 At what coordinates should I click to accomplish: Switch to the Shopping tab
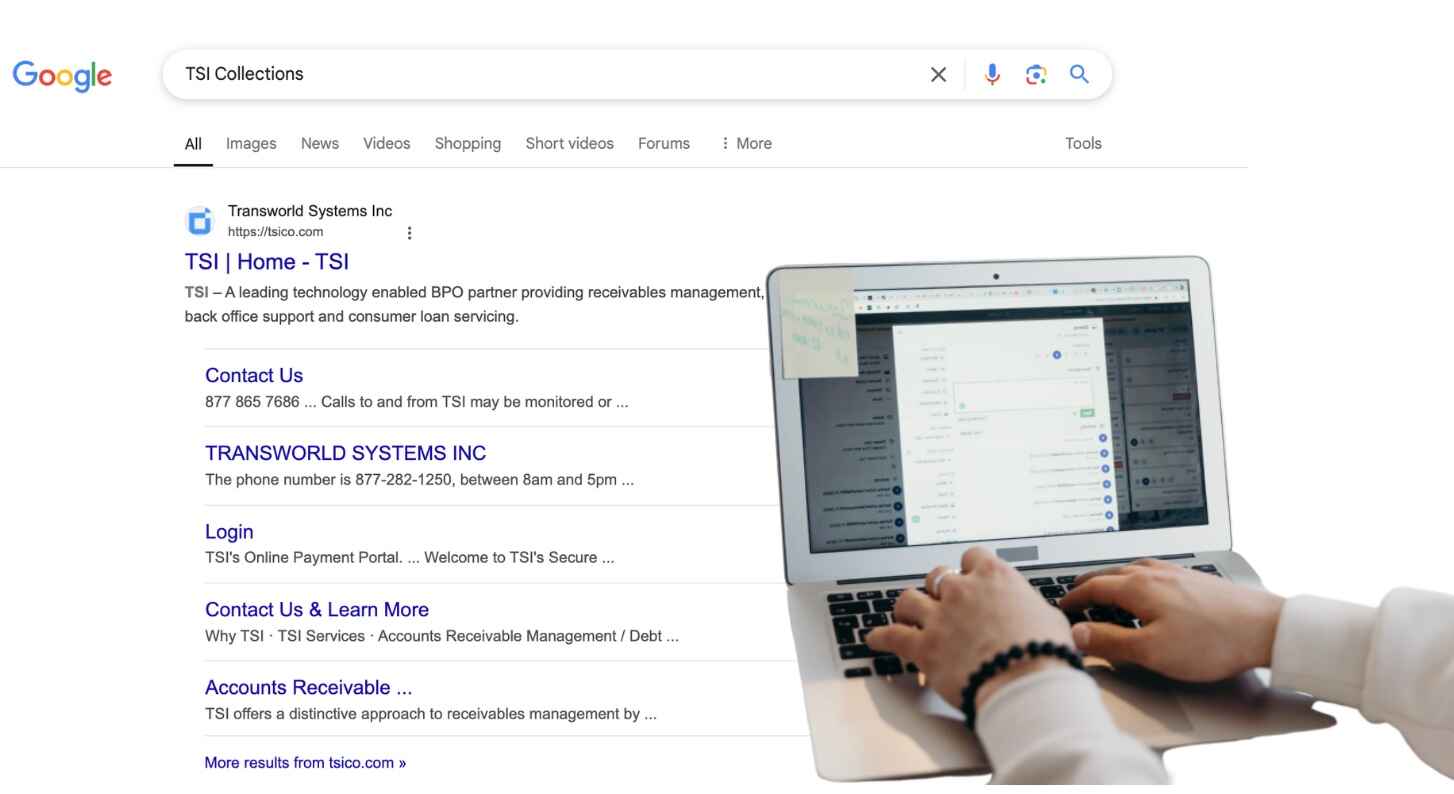coord(468,144)
